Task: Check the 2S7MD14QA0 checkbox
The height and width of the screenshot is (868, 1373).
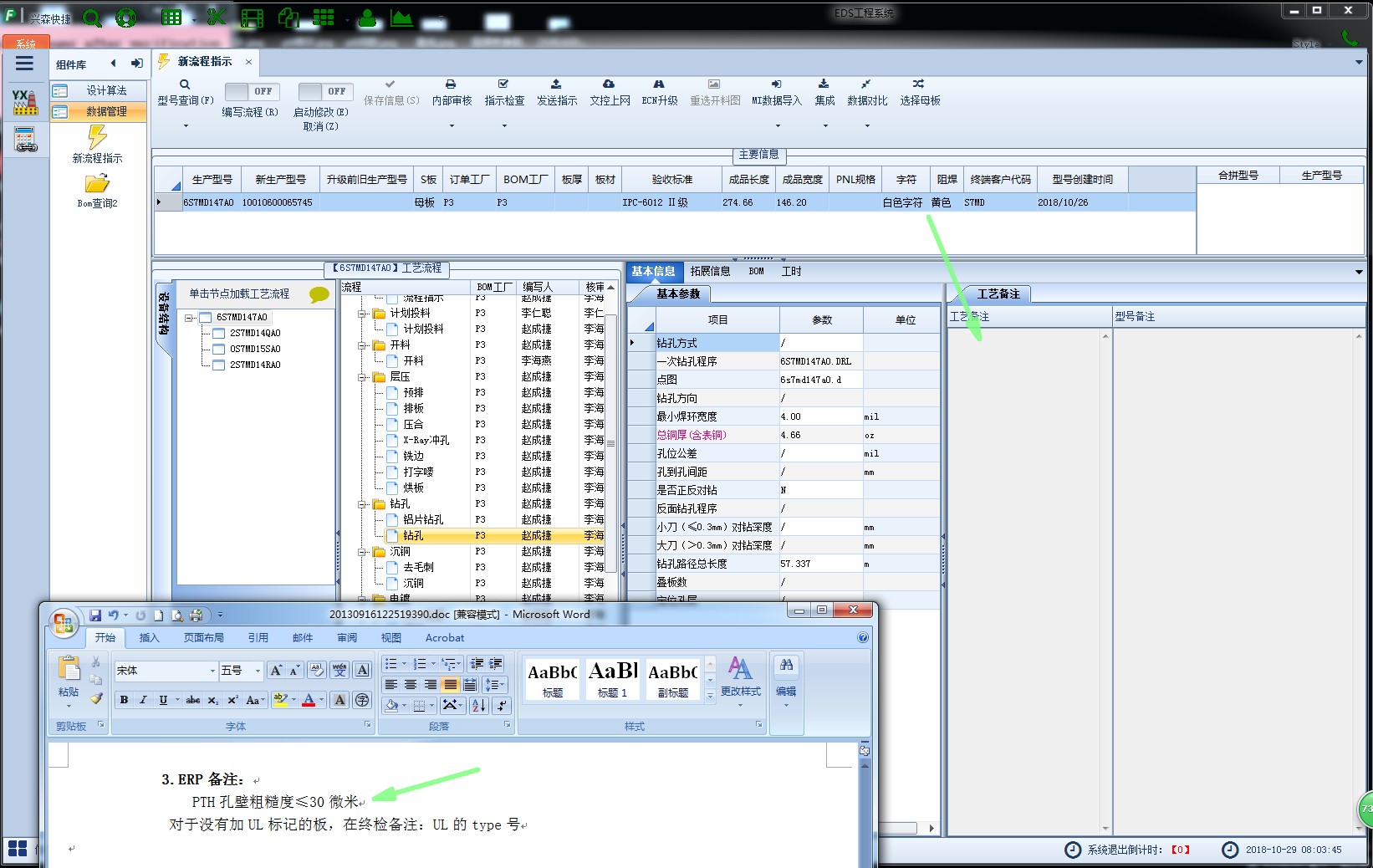Action: point(219,334)
